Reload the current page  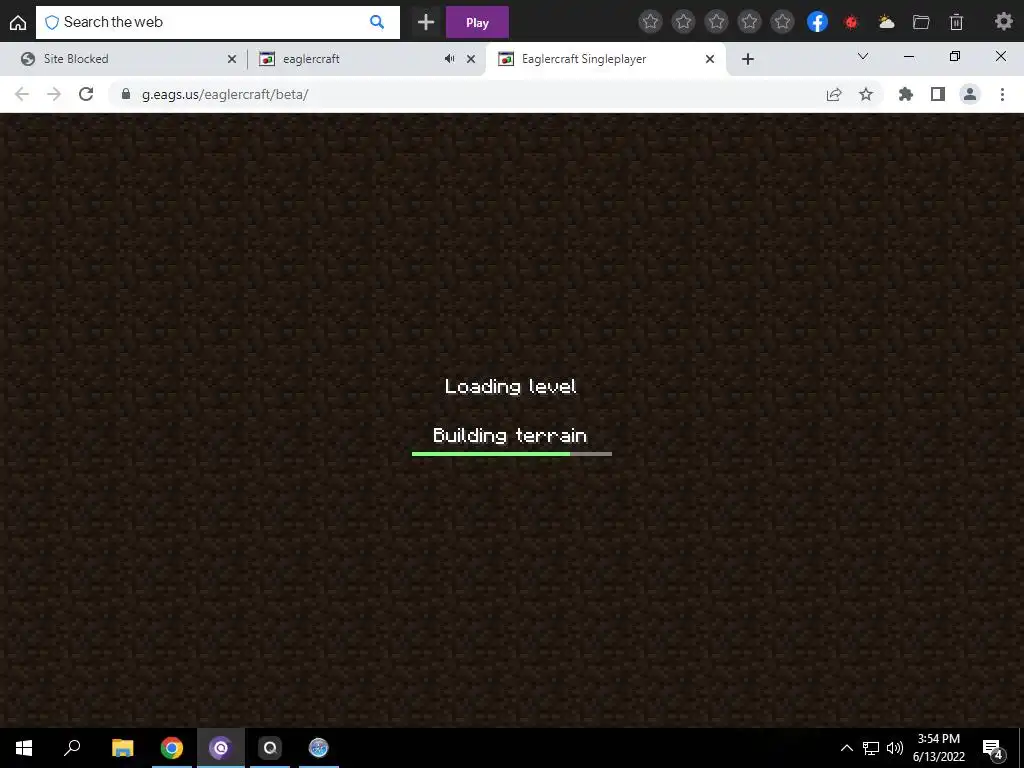click(x=86, y=94)
